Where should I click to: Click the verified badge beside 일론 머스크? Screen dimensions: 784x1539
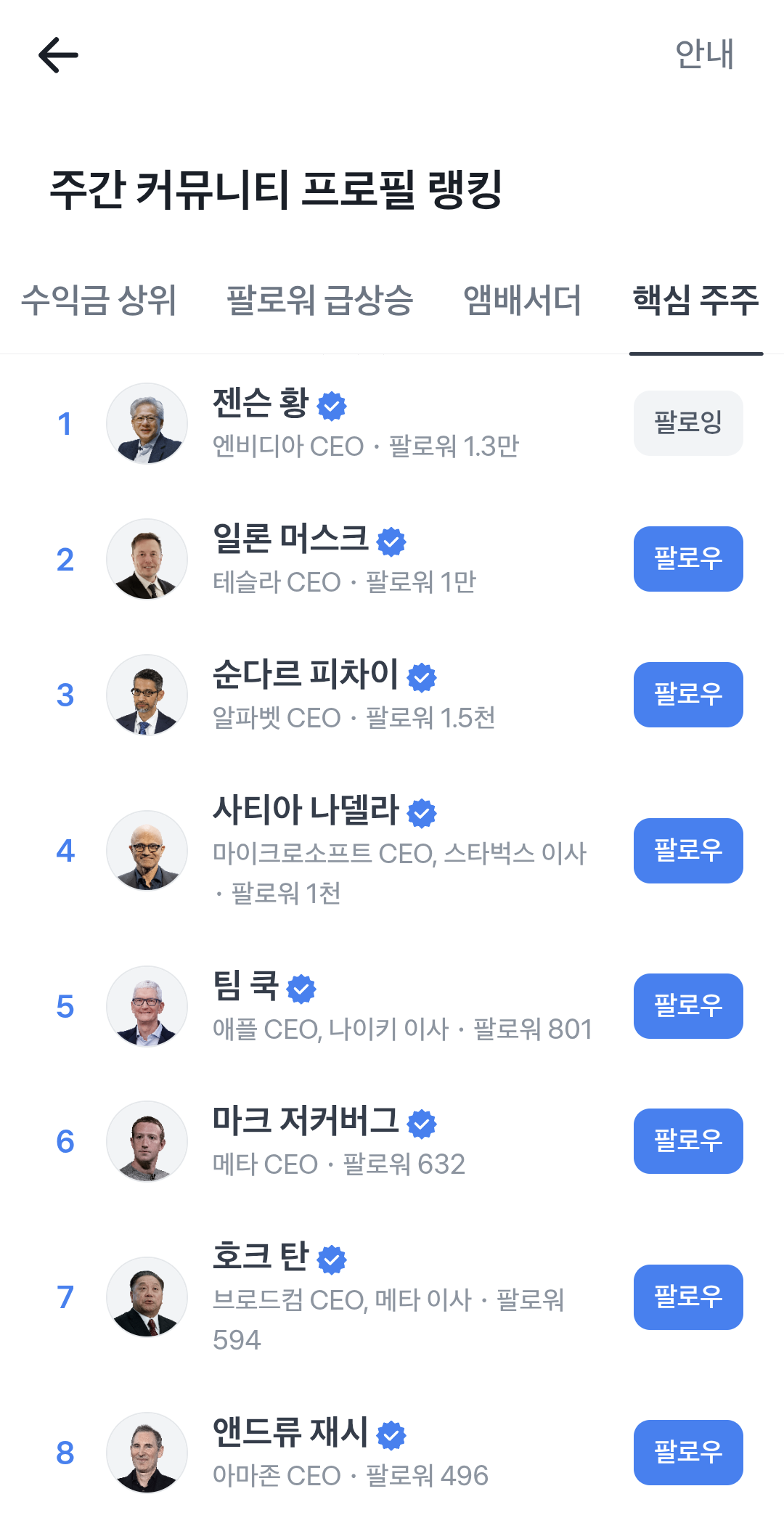click(391, 542)
